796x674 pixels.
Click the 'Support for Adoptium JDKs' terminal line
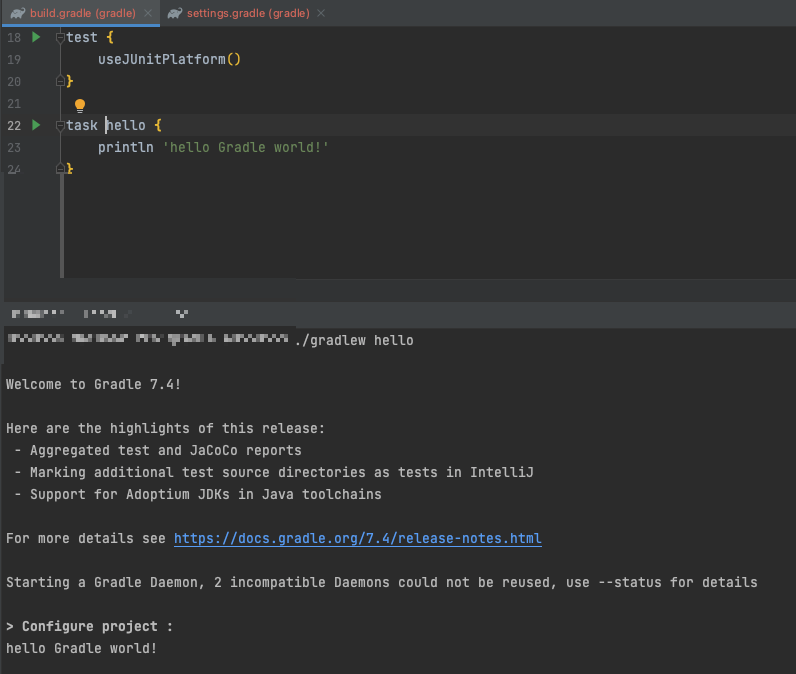(198, 494)
